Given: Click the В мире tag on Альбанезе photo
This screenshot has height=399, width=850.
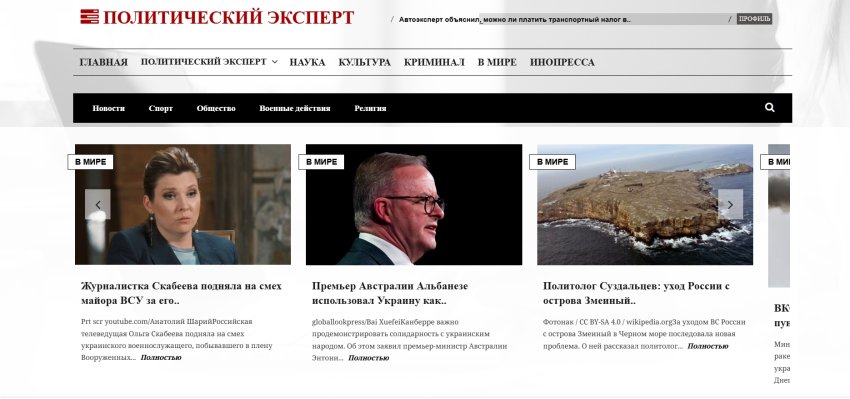Looking at the screenshot, I should (x=321, y=162).
